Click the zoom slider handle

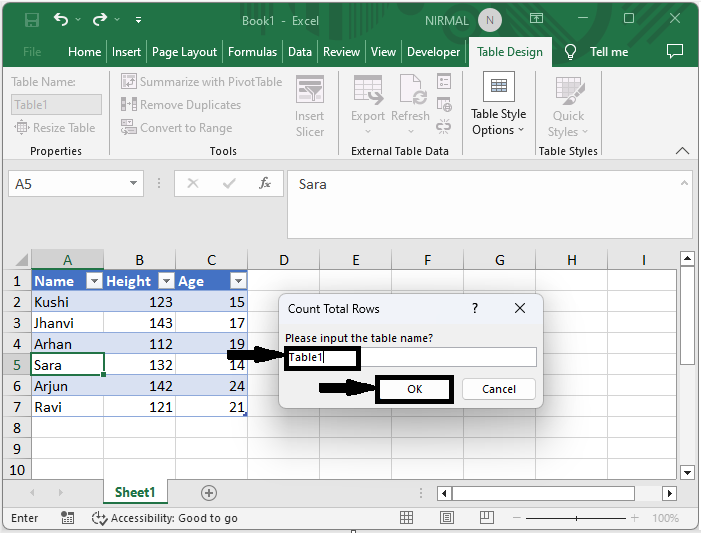pyautogui.click(x=576, y=518)
